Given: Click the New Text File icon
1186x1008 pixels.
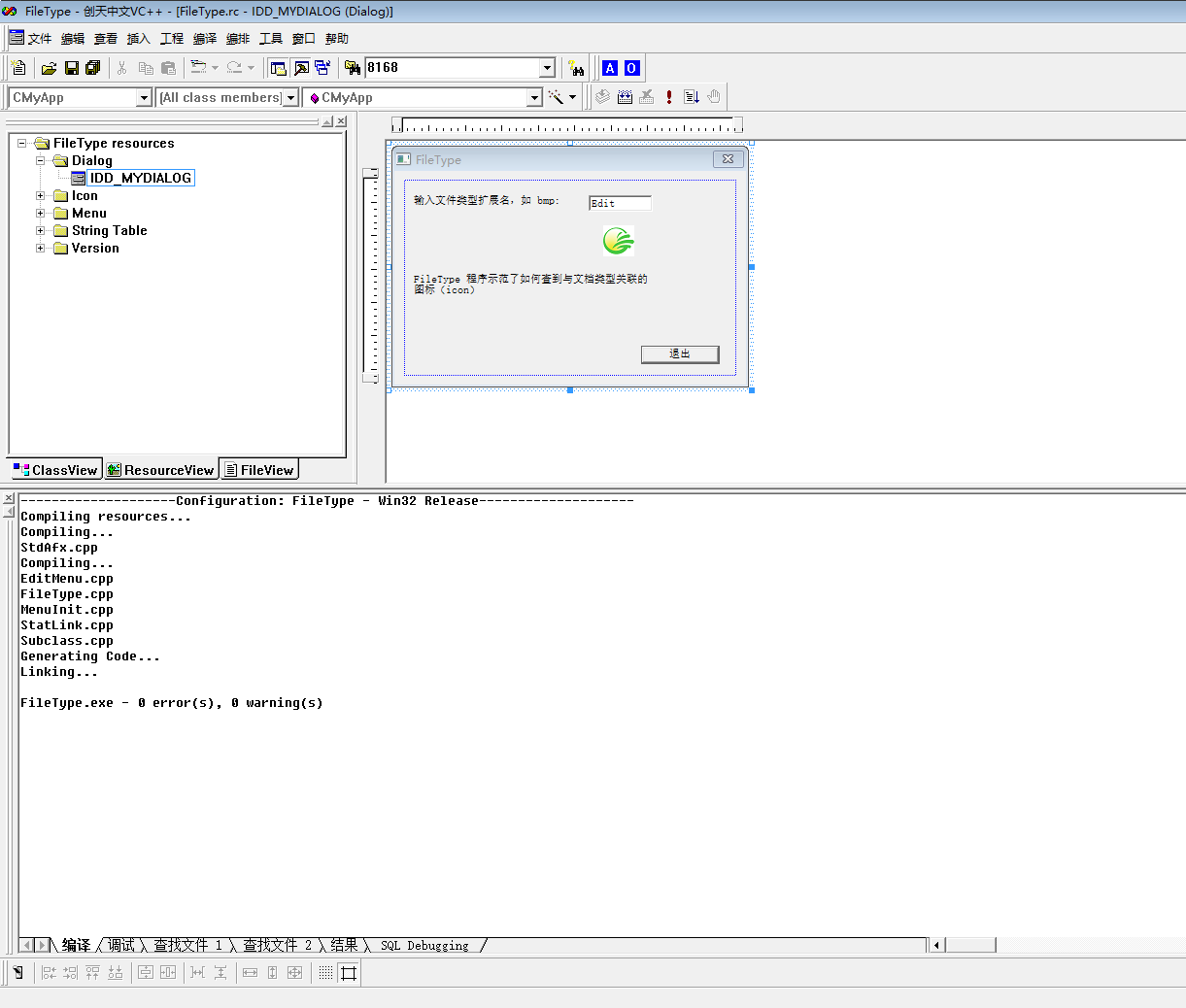Looking at the screenshot, I should tap(18, 68).
